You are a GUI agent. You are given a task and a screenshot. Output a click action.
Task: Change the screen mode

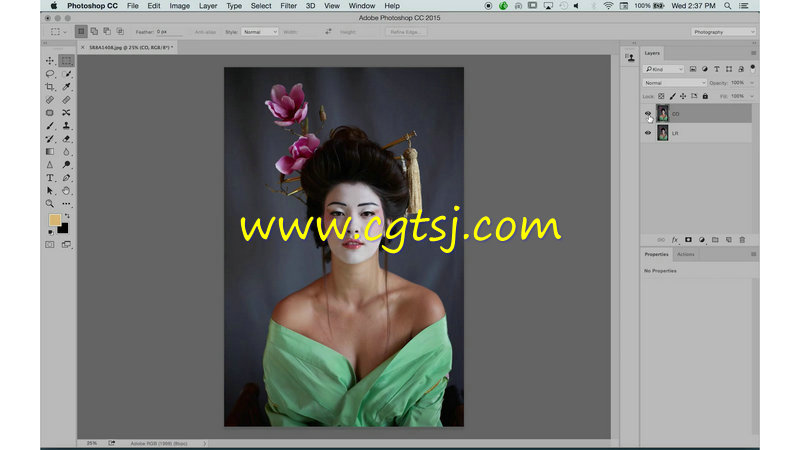66,245
